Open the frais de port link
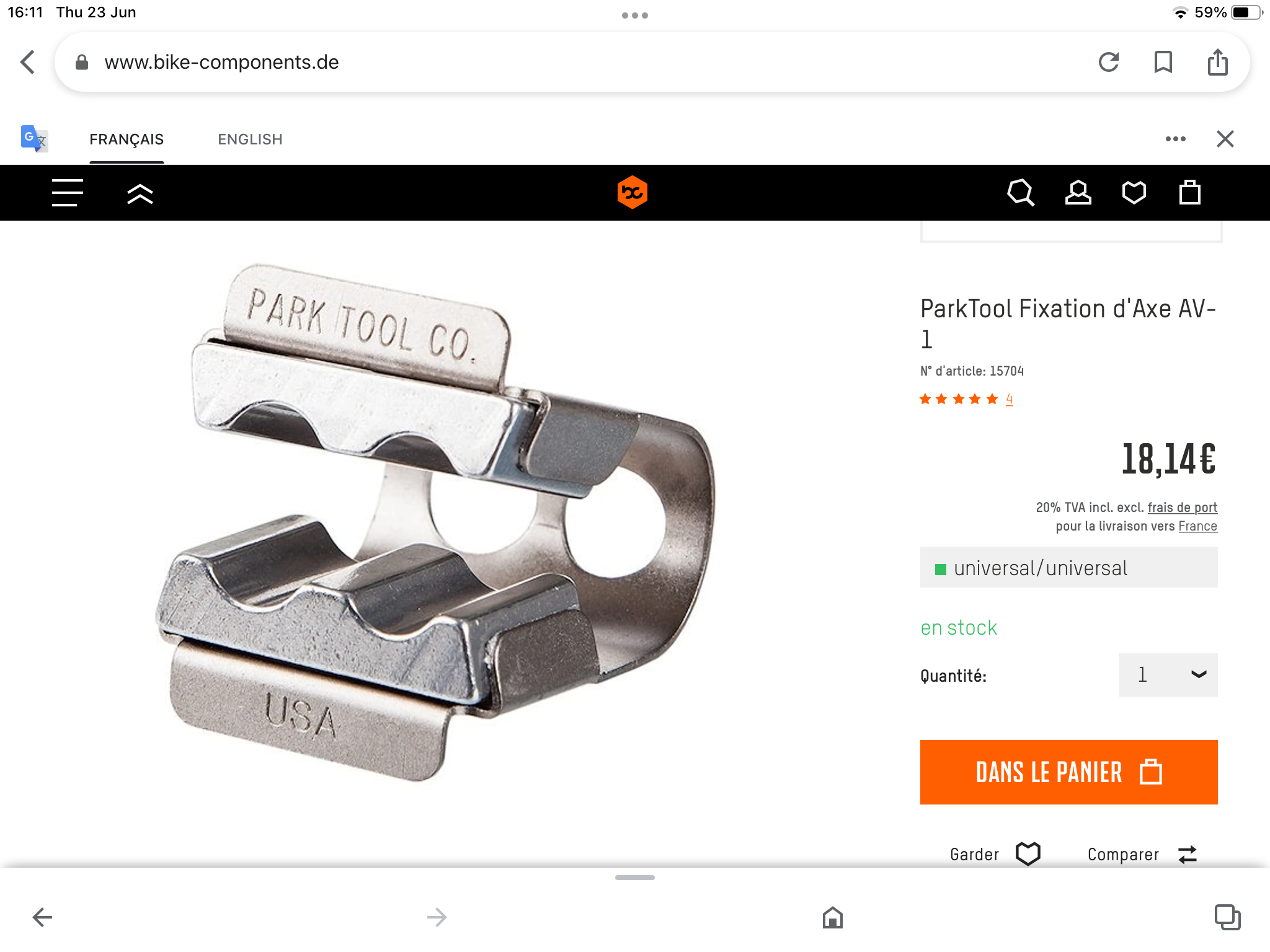The height and width of the screenshot is (952, 1270). coord(1183,508)
